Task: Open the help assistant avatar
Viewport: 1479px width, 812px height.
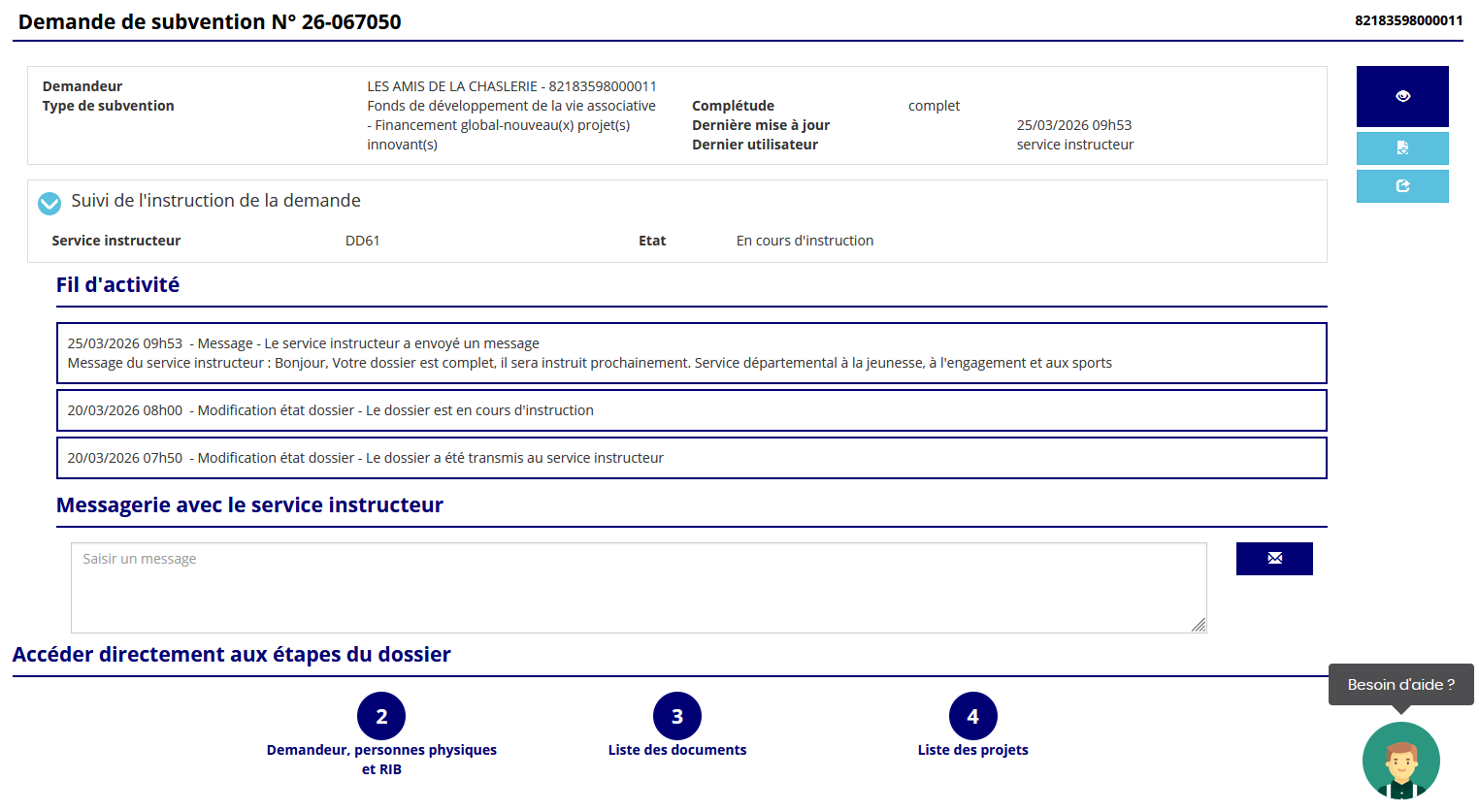Action: point(1400,761)
